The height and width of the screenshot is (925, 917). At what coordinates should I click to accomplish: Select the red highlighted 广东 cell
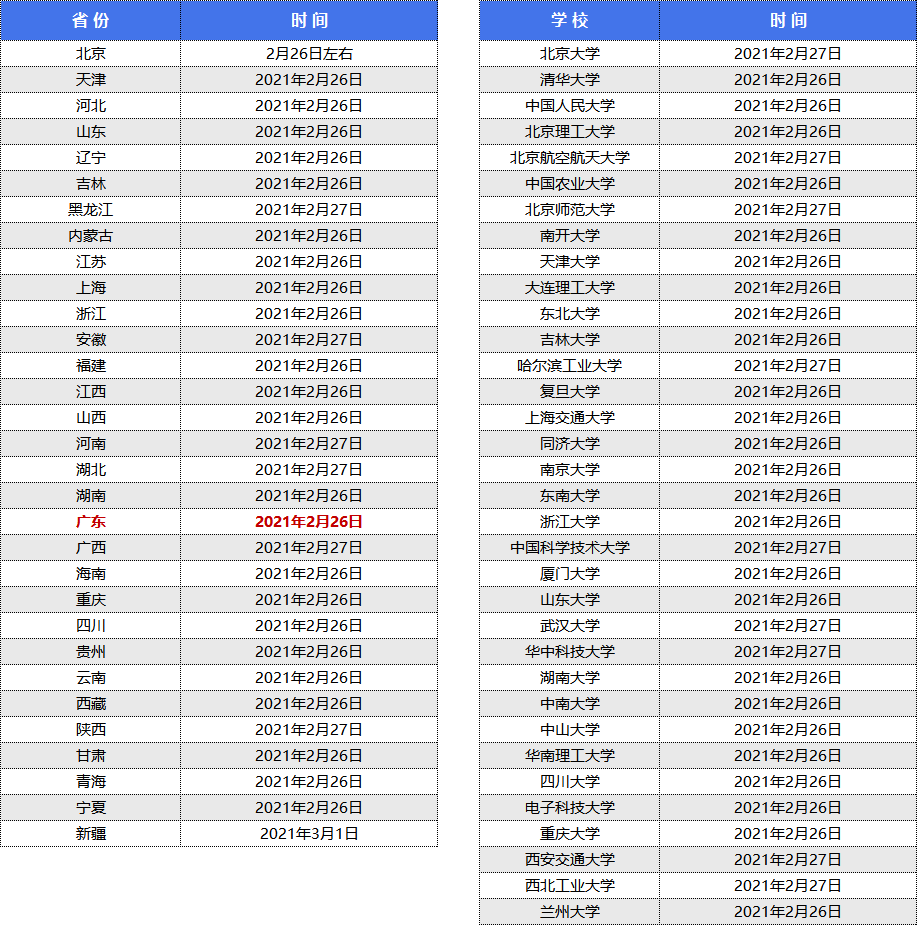[x=90, y=521]
